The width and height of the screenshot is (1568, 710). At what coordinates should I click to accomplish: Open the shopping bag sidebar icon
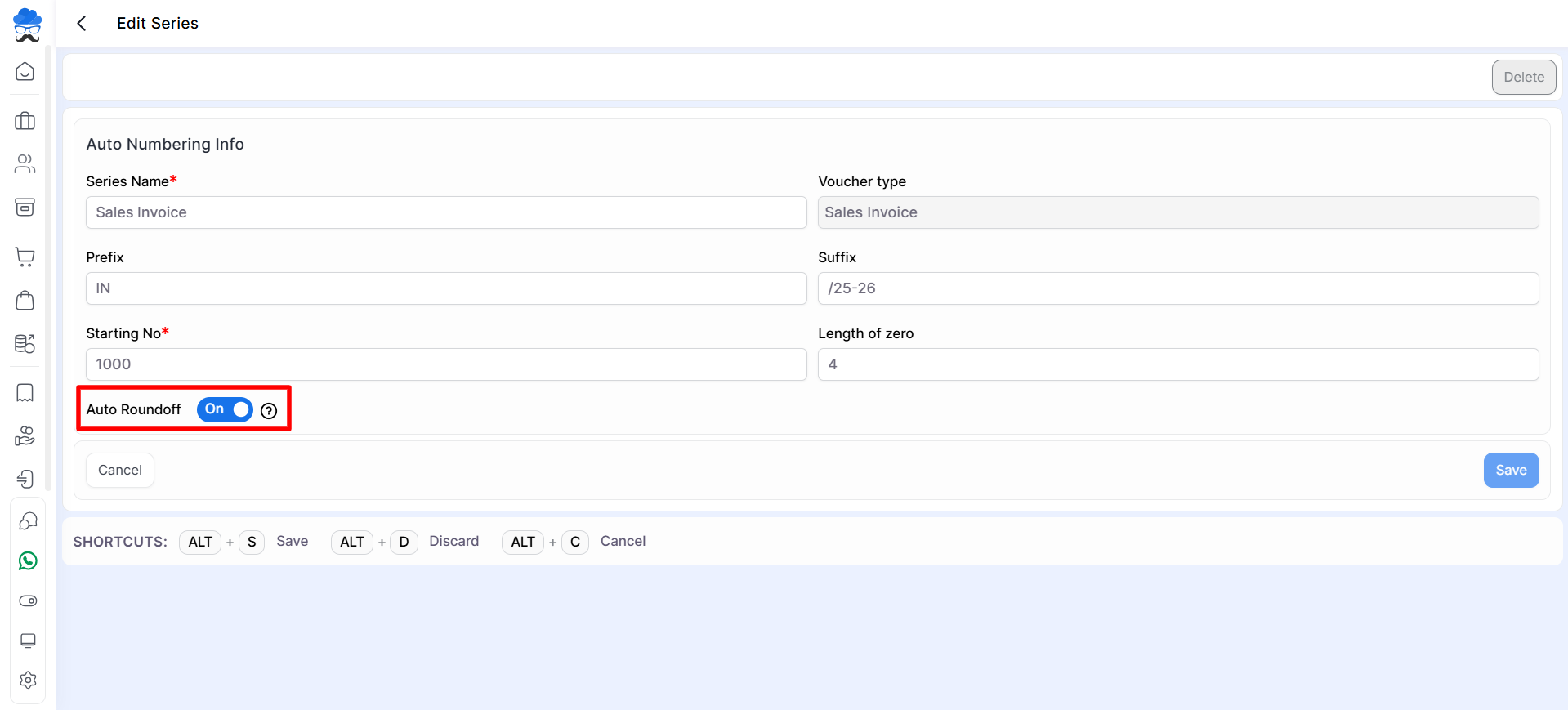click(x=25, y=301)
